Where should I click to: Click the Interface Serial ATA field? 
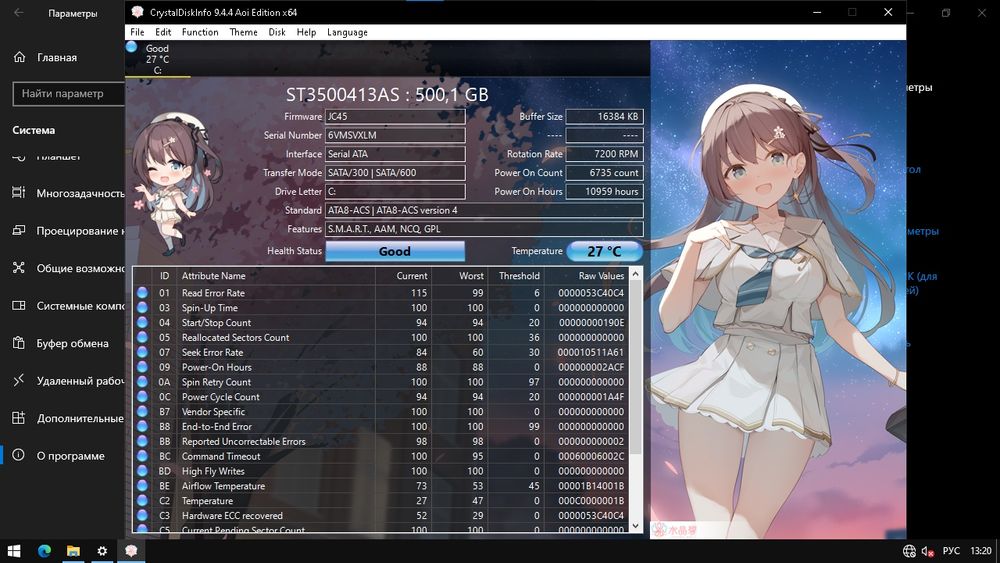point(395,154)
